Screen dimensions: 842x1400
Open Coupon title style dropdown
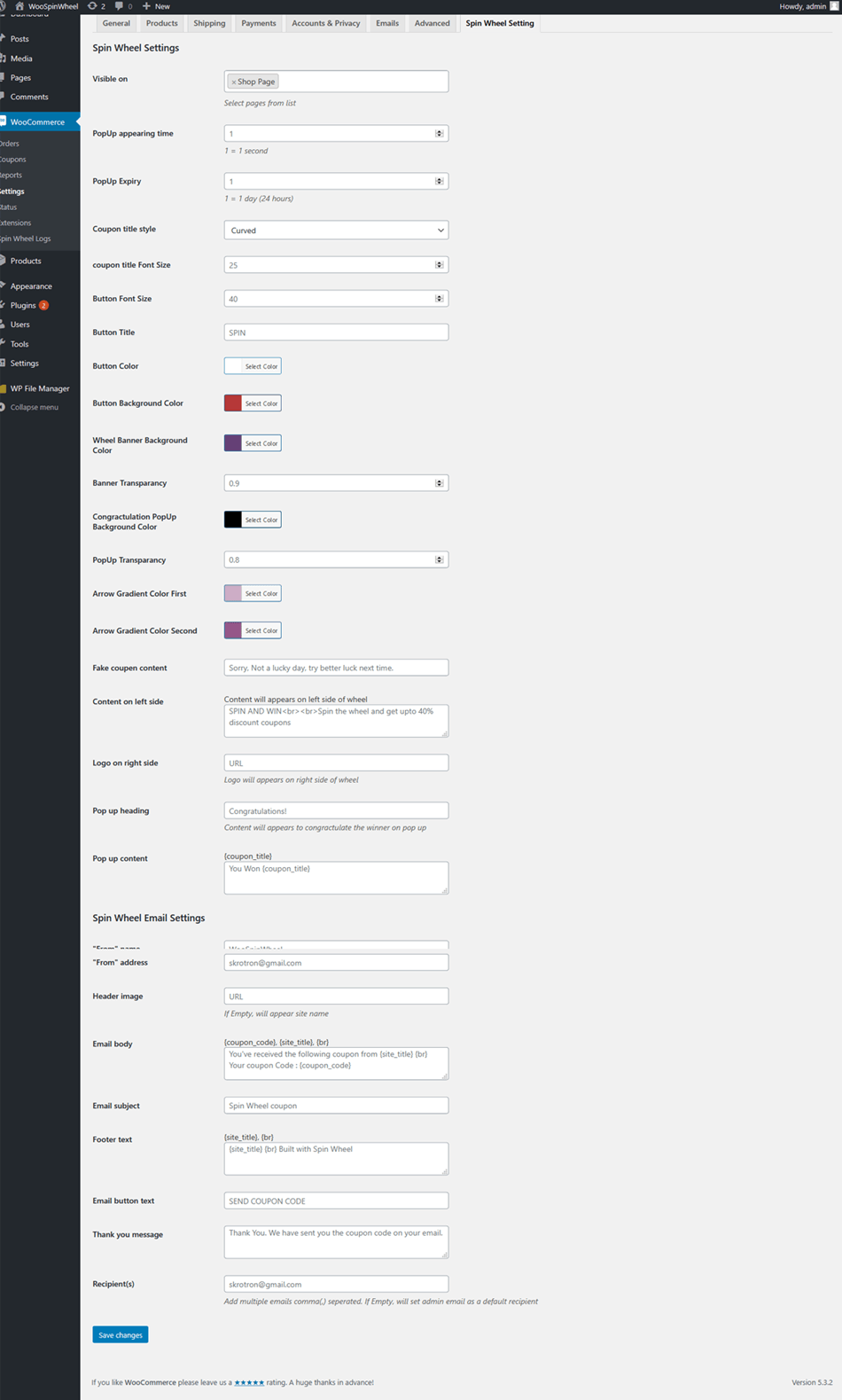336,231
